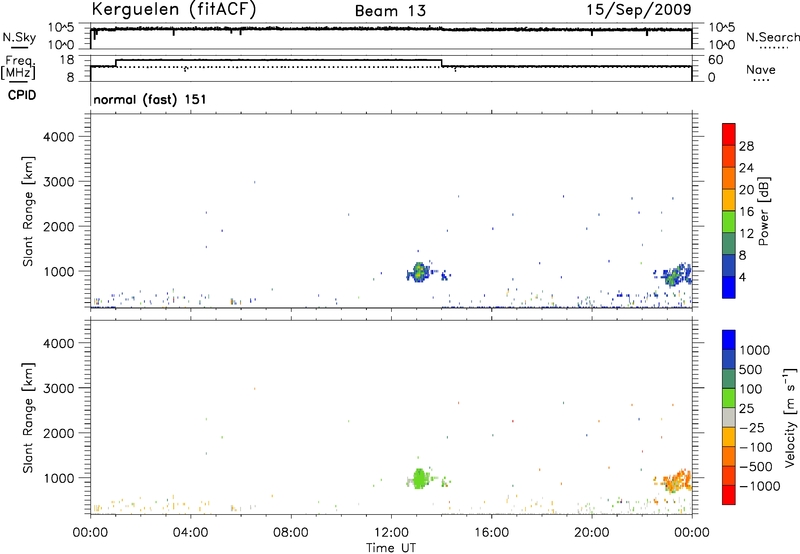This screenshot has height=554, width=800.
Task: Select 'Slant Range [km]' label of power panel
Action: click(x=28, y=211)
